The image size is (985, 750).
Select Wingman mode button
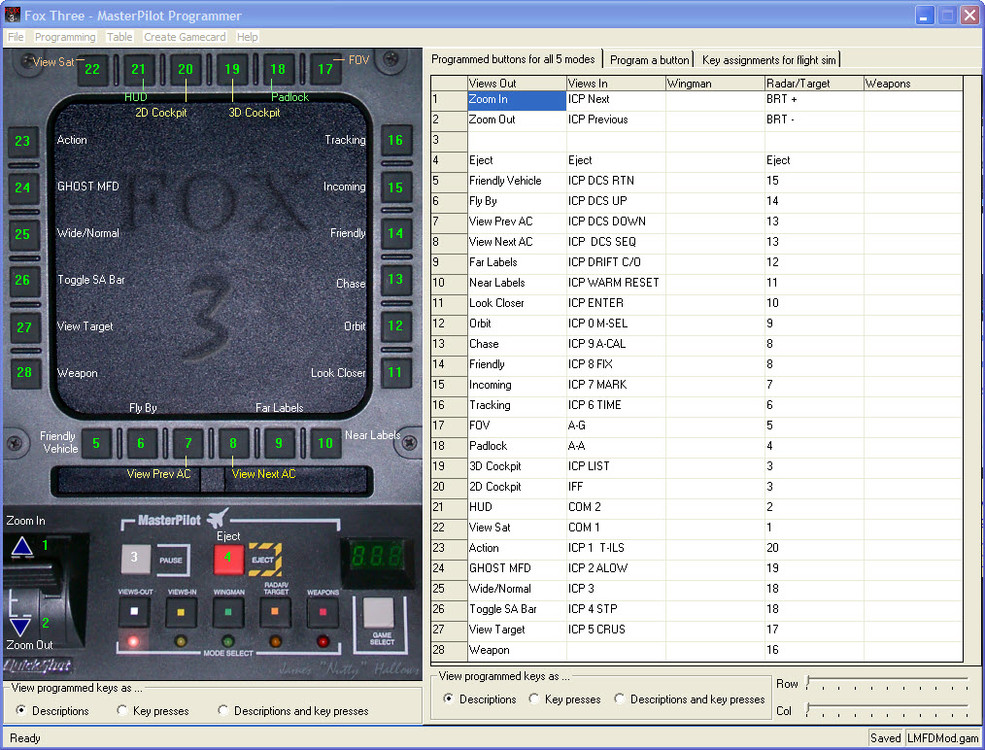point(228,611)
